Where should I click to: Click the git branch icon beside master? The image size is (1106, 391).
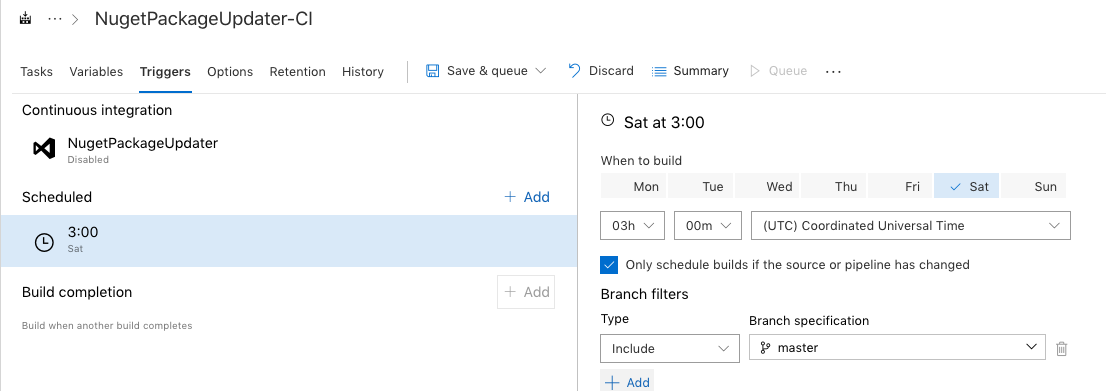point(765,347)
